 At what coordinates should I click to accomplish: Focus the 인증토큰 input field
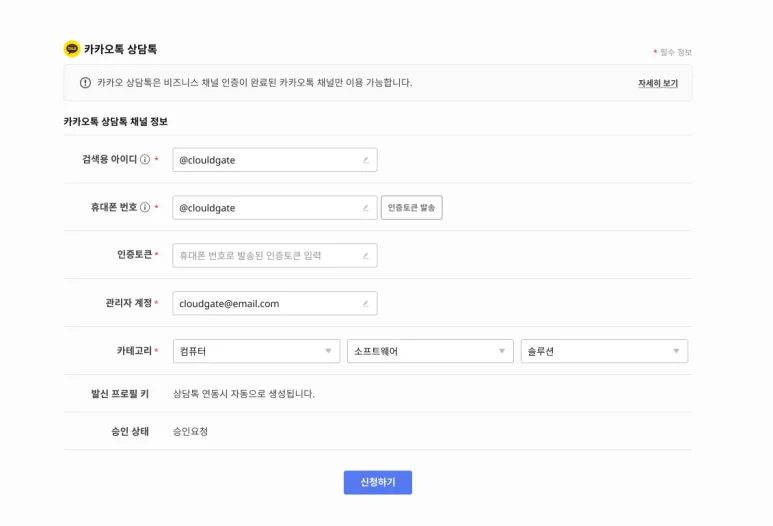click(x=275, y=255)
